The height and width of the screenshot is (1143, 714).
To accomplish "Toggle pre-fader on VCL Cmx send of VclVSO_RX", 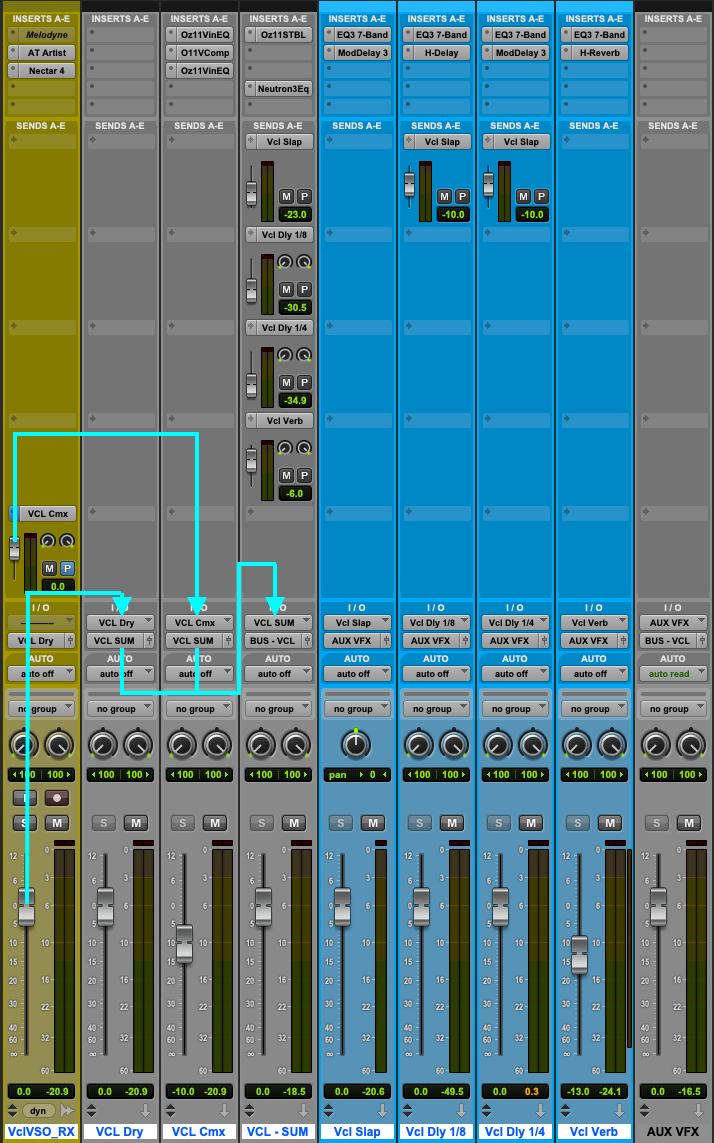I will click(x=67, y=568).
